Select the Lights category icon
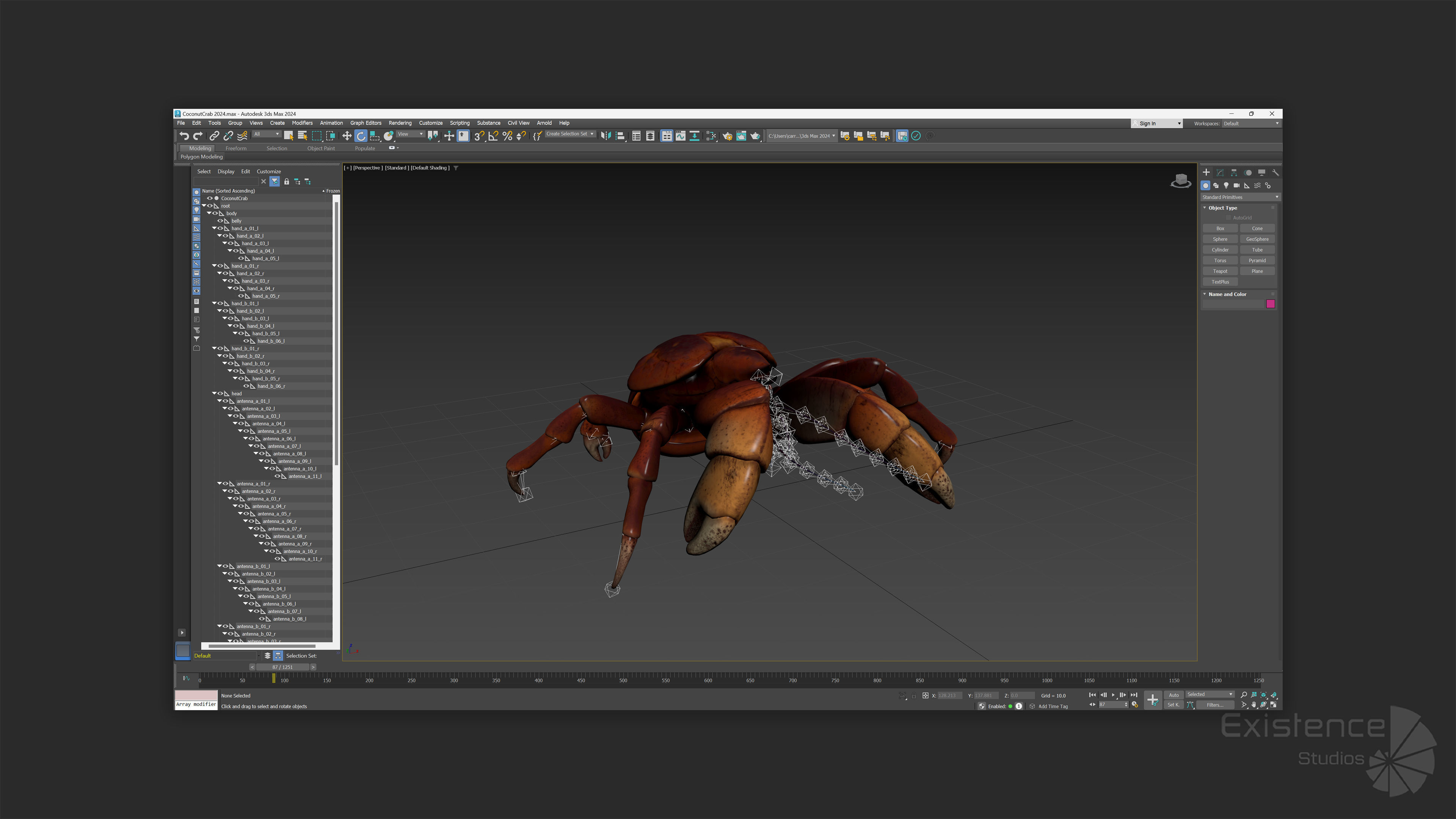This screenshot has height=819, width=1456. pos(1226,185)
